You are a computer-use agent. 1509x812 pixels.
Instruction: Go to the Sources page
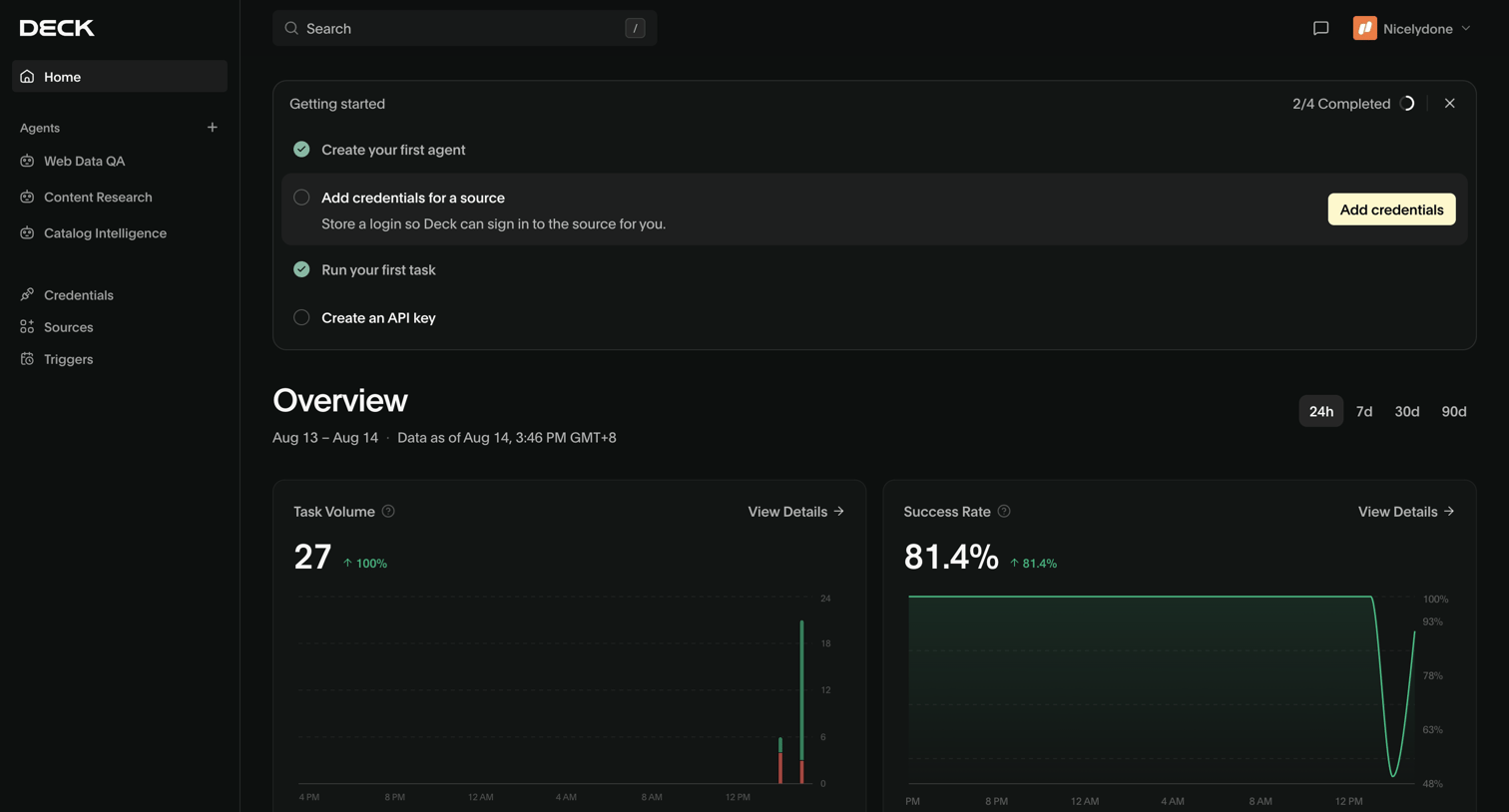(x=120, y=327)
